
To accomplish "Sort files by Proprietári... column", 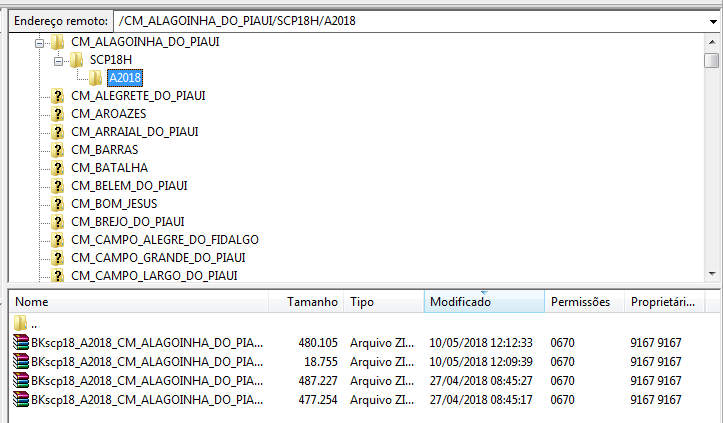I will click(x=664, y=302).
